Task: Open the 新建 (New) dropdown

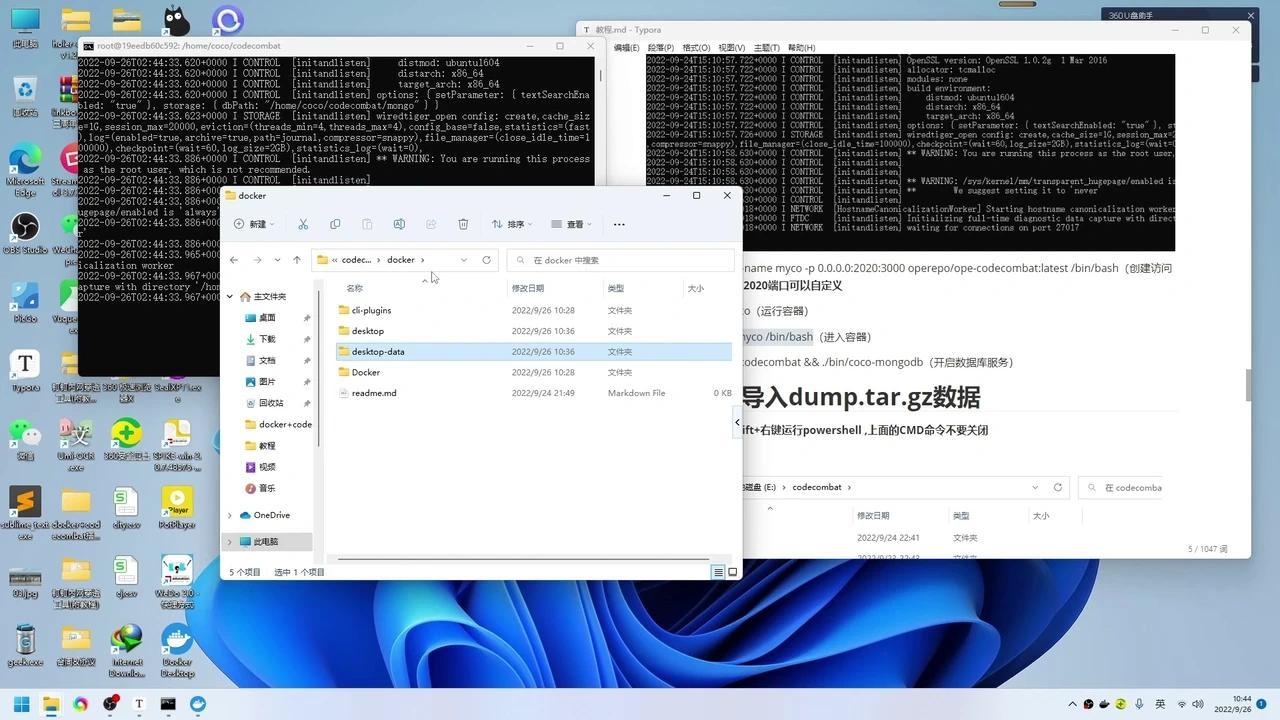Action: 253,224
